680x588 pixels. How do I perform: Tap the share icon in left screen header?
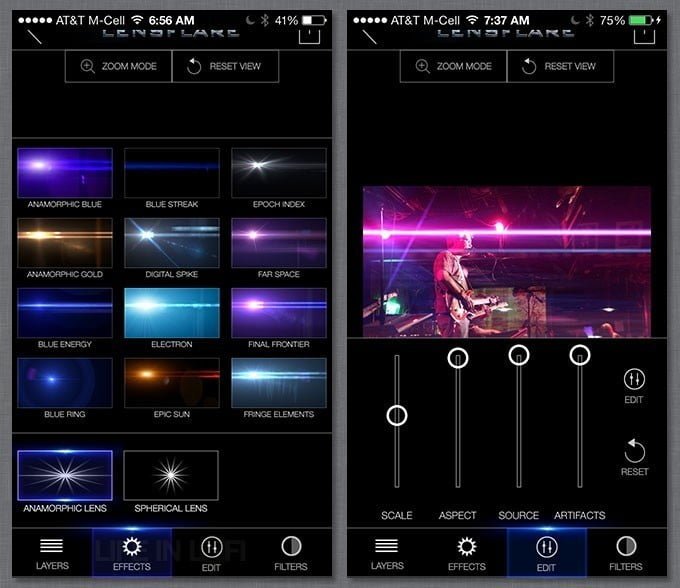(x=310, y=36)
